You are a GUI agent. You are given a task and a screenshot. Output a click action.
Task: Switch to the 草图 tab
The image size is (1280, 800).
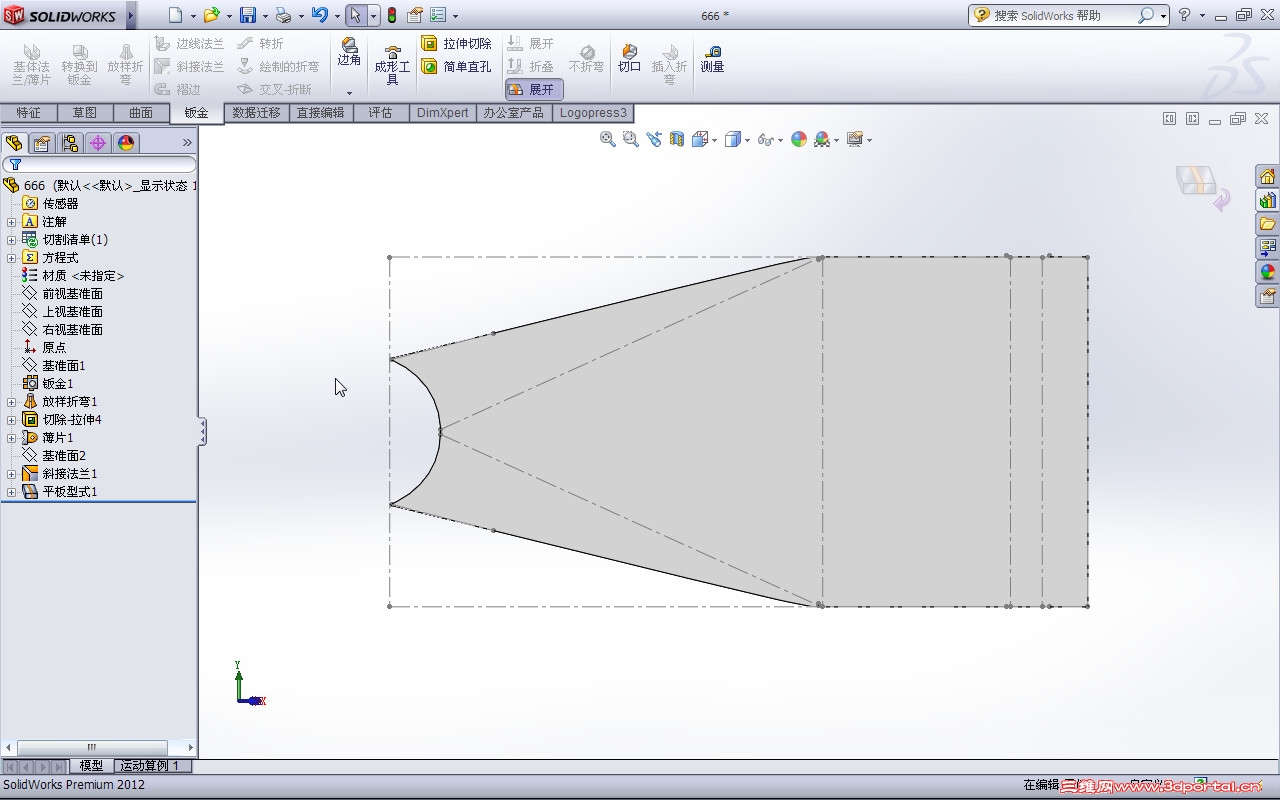click(84, 113)
